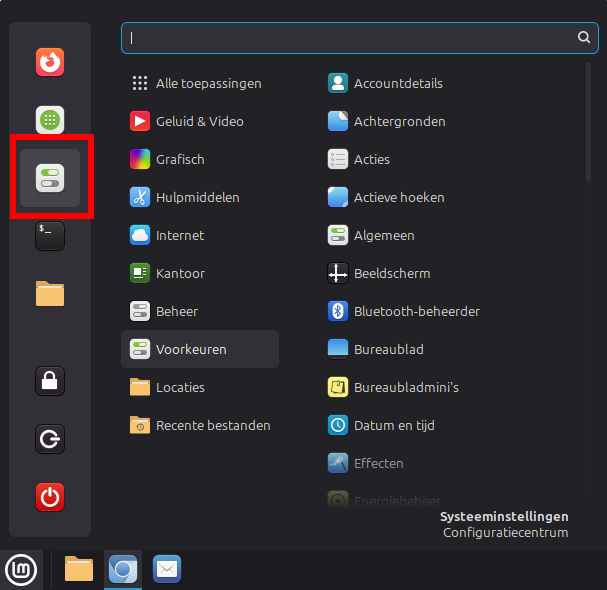Click the Linux Mint menu button in taskbar
The width and height of the screenshot is (607, 590).
tap(21, 570)
